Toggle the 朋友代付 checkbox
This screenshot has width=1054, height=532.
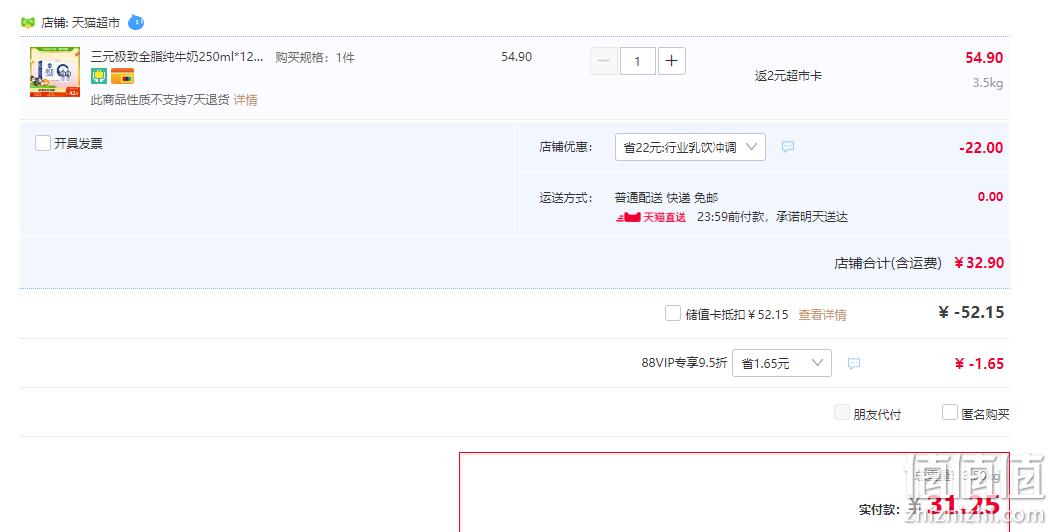pos(842,412)
